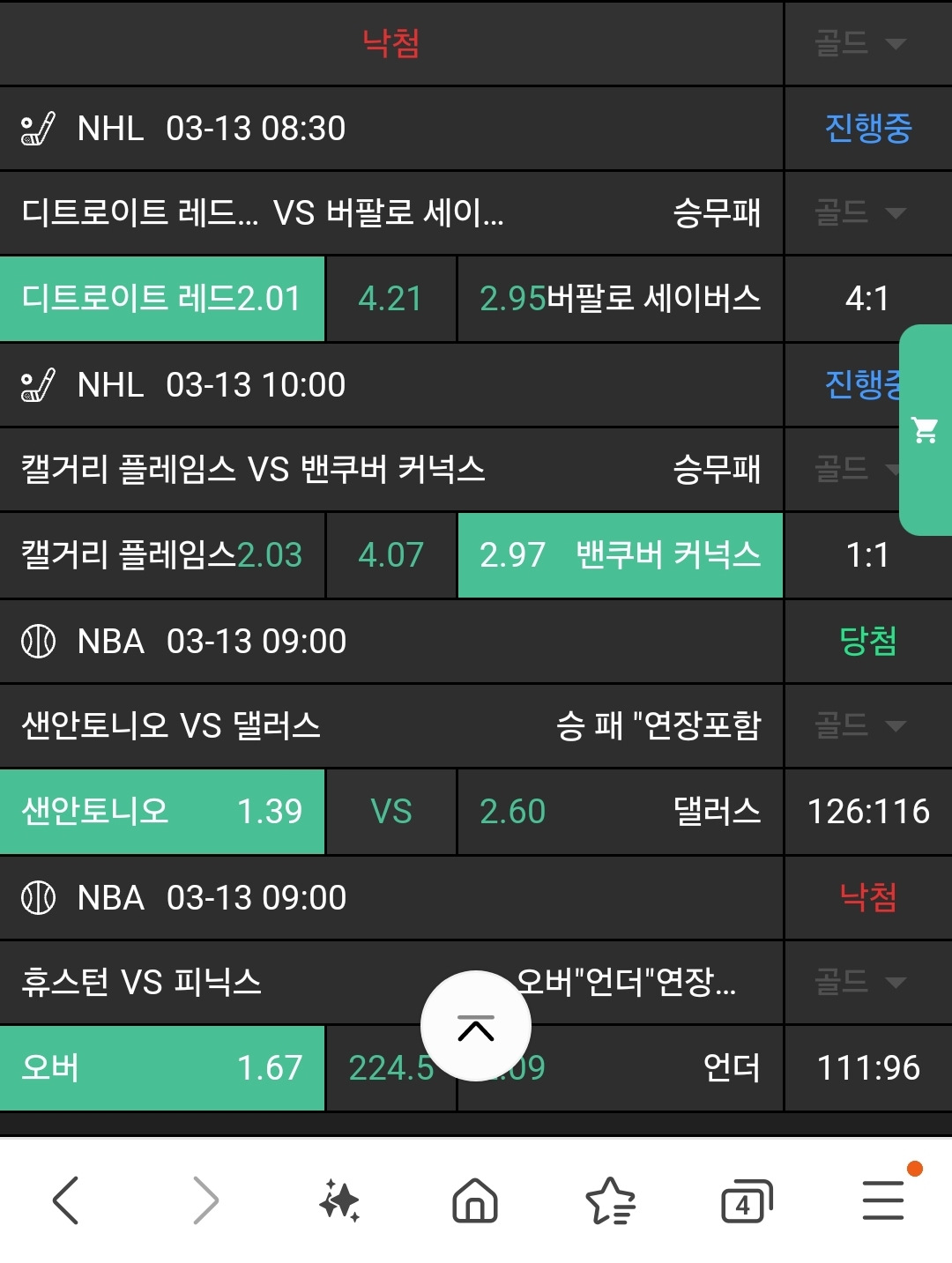952x1263 pixels.
Task: Tap the green shopping cart icon
Action: click(926, 430)
